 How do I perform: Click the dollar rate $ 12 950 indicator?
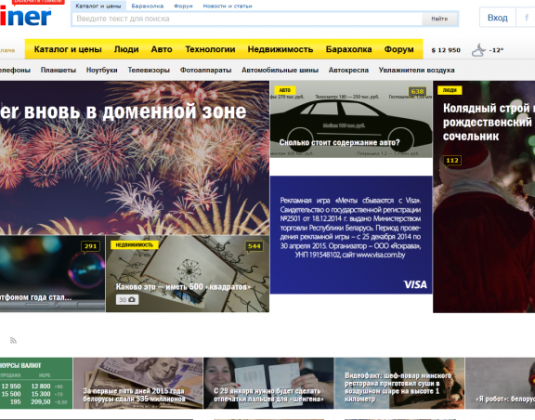pos(446,50)
